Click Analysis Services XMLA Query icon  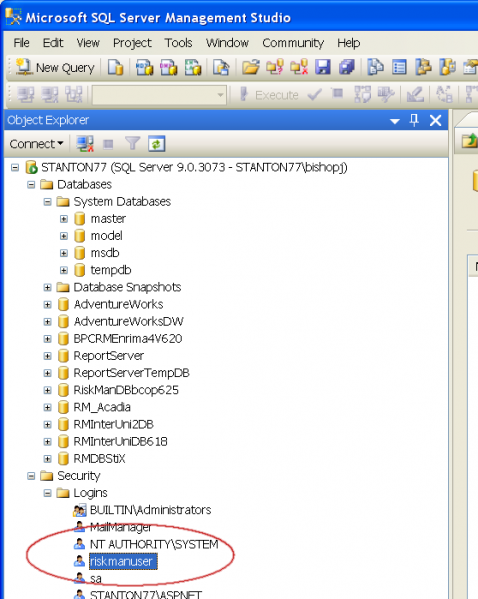click(x=193, y=68)
